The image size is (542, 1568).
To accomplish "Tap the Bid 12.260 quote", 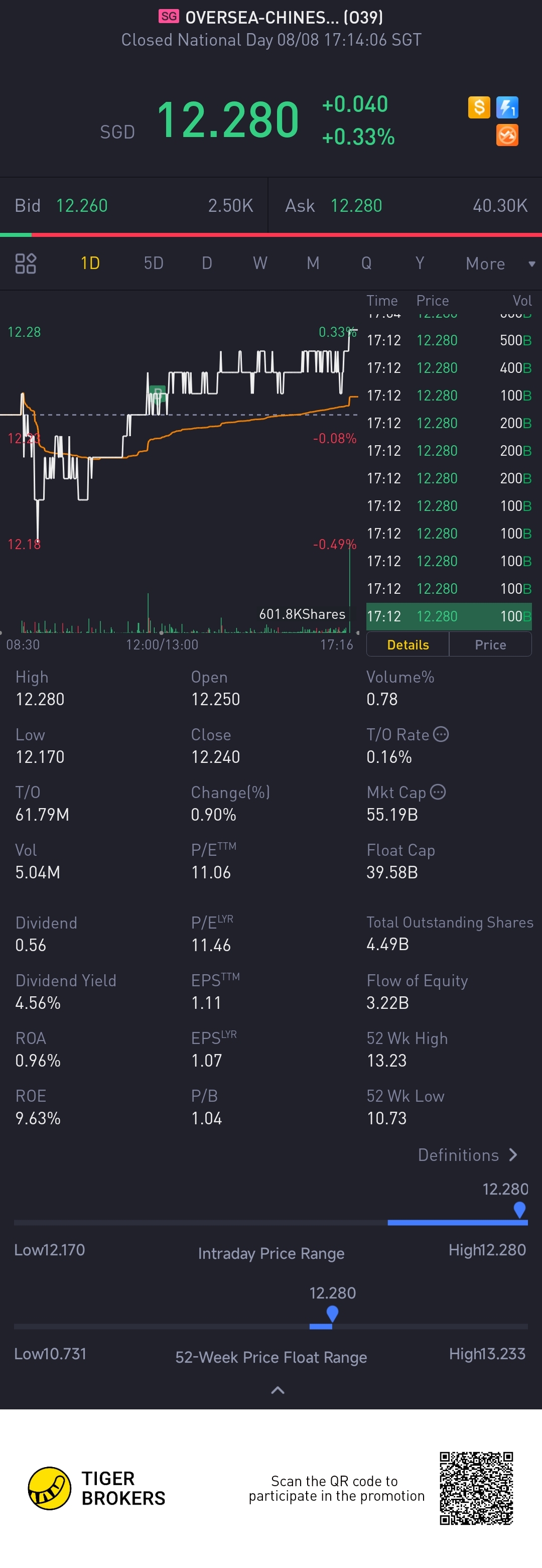I will click(x=81, y=206).
